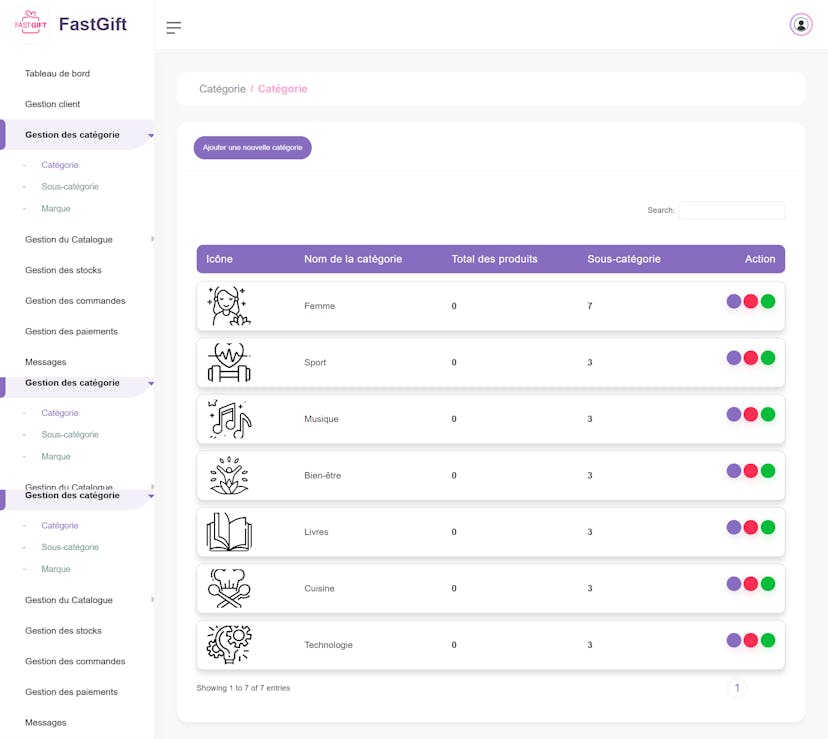The width and height of the screenshot is (828, 739).
Task: Click the Cuisine chef hat icon
Action: [x=229, y=588]
